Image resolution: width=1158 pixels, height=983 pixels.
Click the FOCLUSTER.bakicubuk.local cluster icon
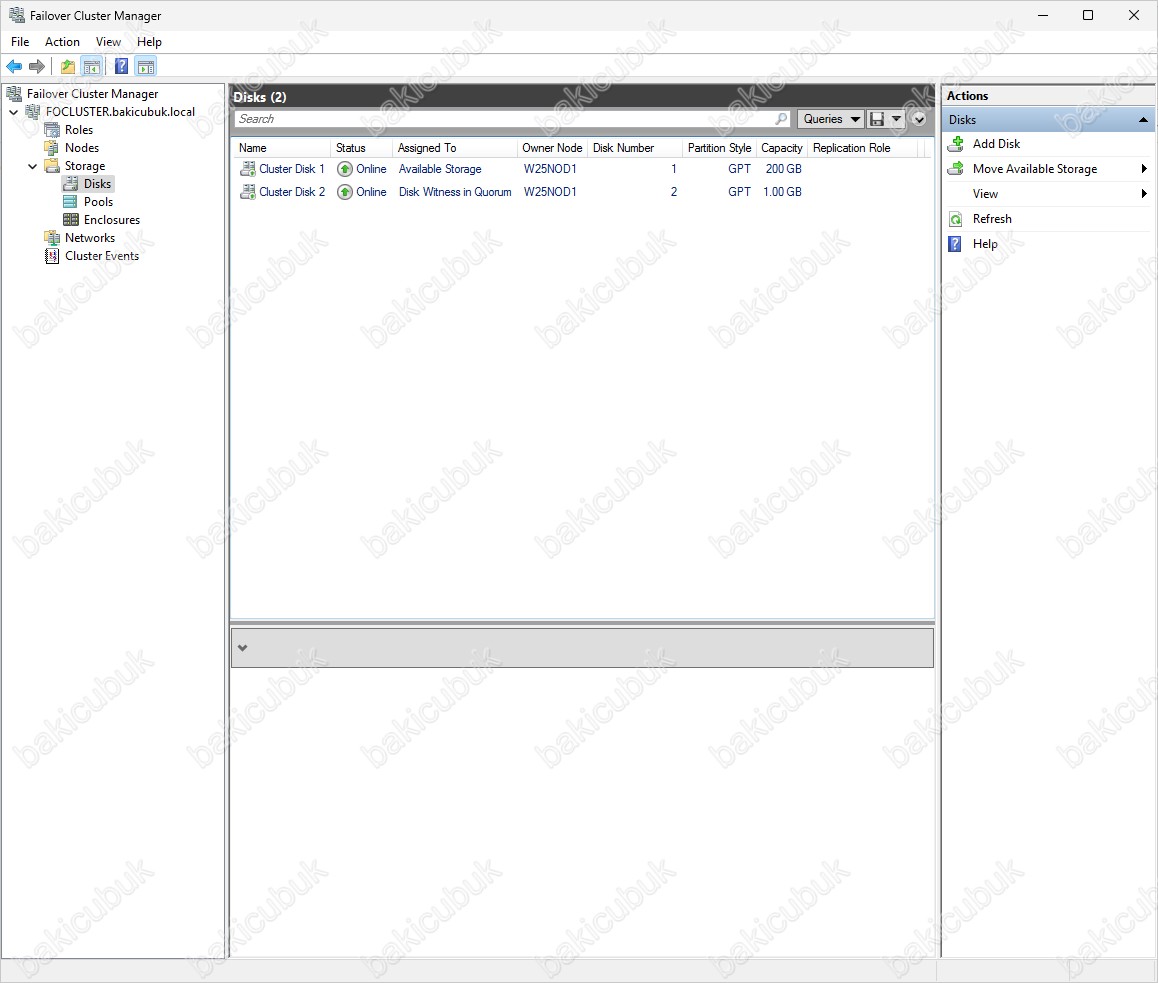tap(33, 112)
